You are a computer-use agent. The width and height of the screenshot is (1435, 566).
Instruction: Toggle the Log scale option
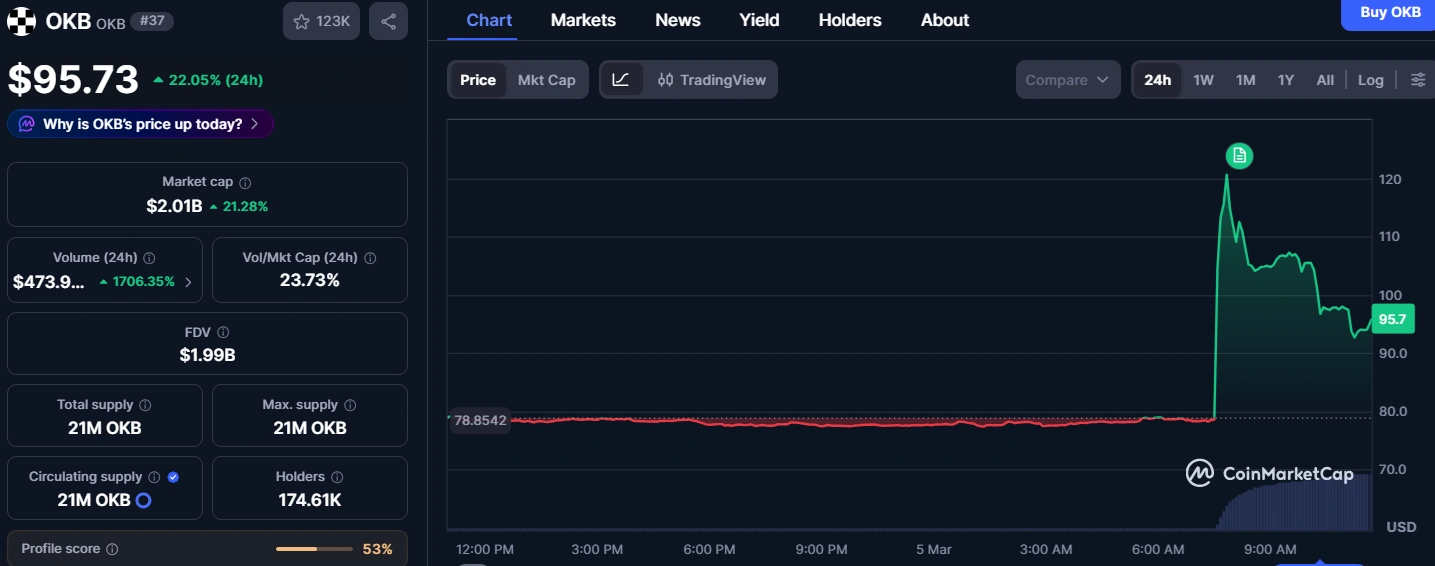(x=1370, y=80)
